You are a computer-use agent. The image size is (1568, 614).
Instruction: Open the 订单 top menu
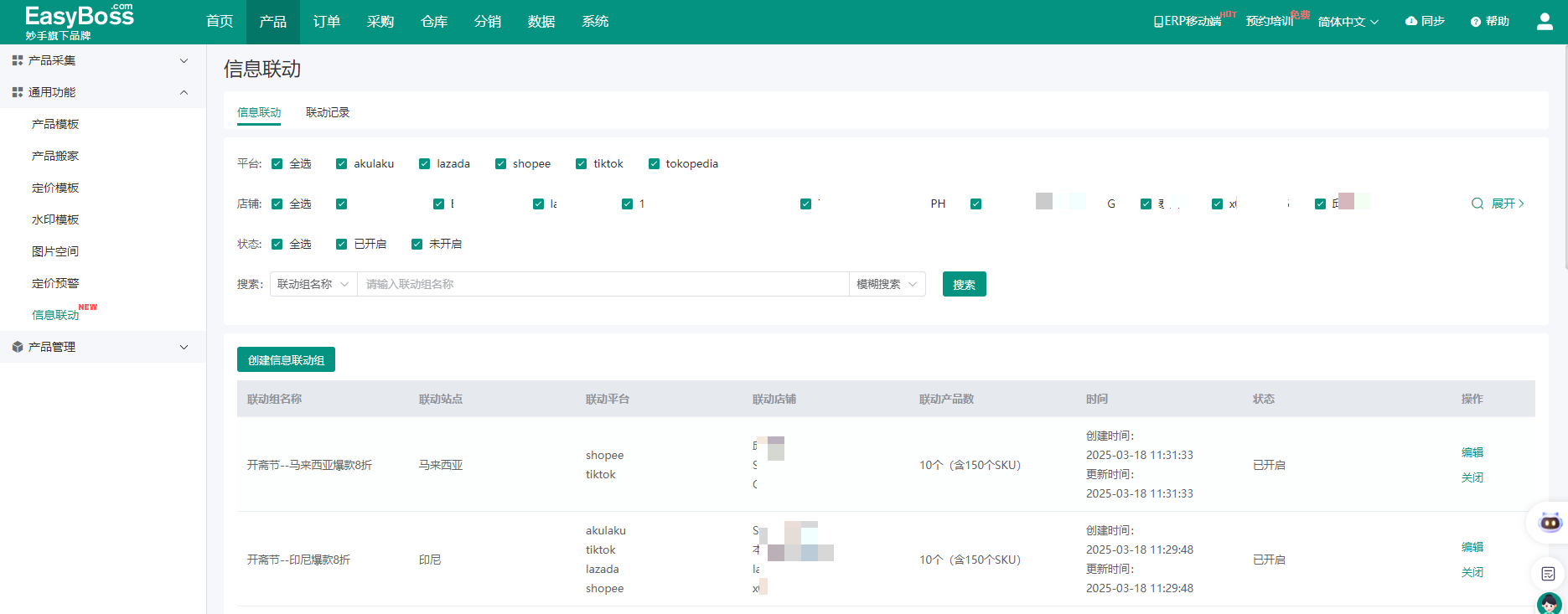(x=327, y=22)
